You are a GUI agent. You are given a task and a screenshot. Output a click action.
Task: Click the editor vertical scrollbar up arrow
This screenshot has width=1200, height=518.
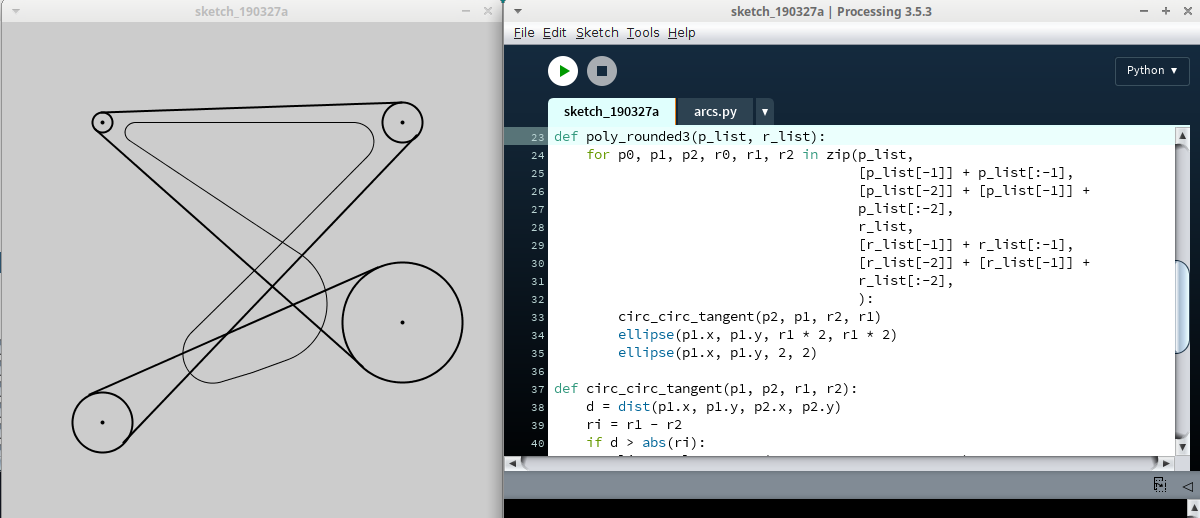[1182, 135]
